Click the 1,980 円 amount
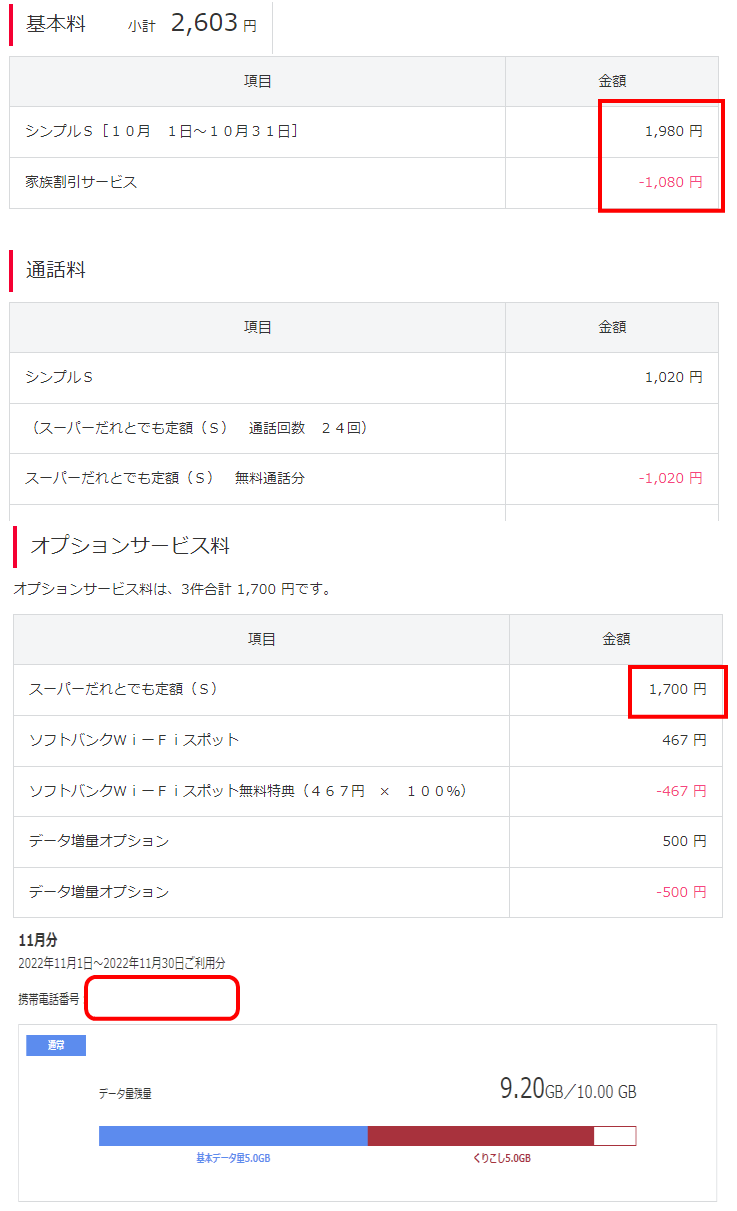The image size is (737, 1211). coord(673,131)
